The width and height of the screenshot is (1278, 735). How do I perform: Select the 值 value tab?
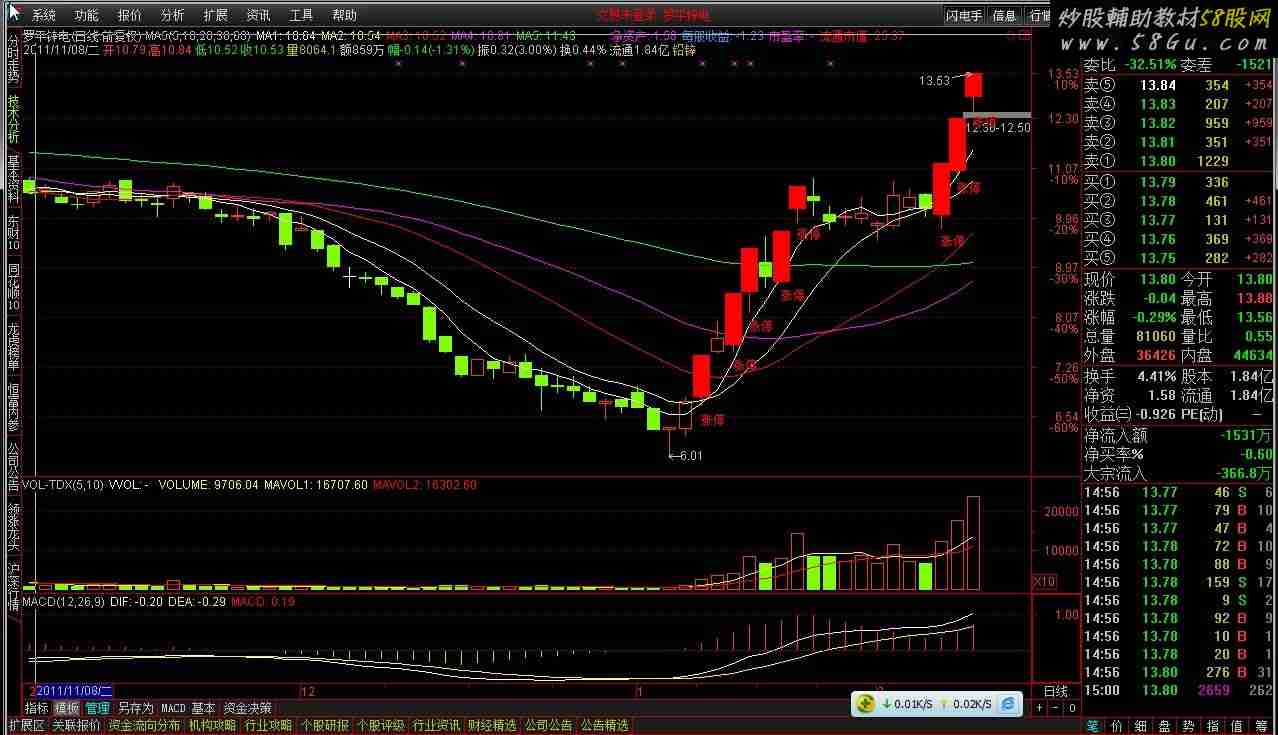click(1237, 726)
